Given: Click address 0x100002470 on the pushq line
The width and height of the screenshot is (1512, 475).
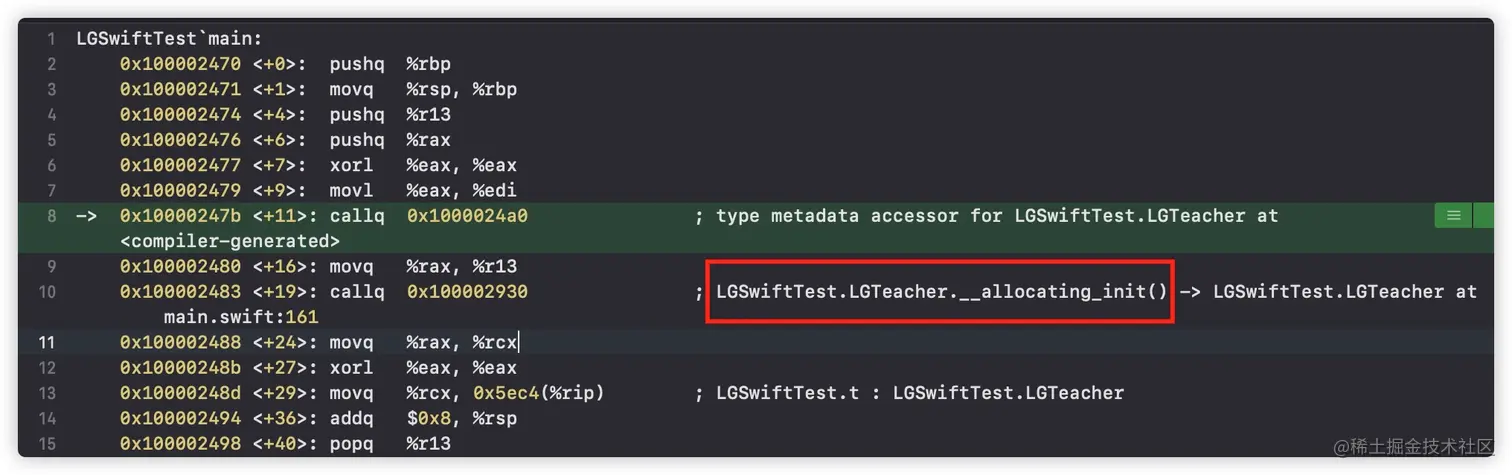Looking at the screenshot, I should [x=180, y=64].
